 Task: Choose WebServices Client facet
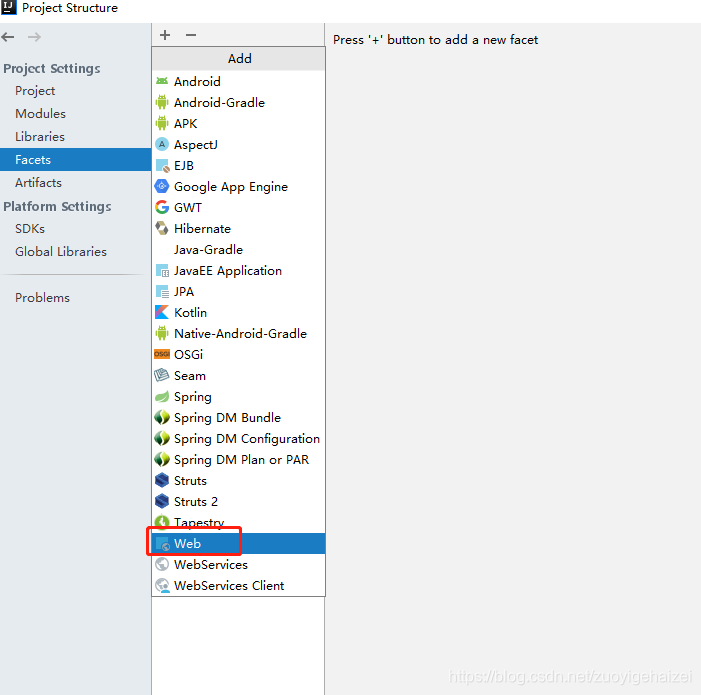tap(239, 585)
